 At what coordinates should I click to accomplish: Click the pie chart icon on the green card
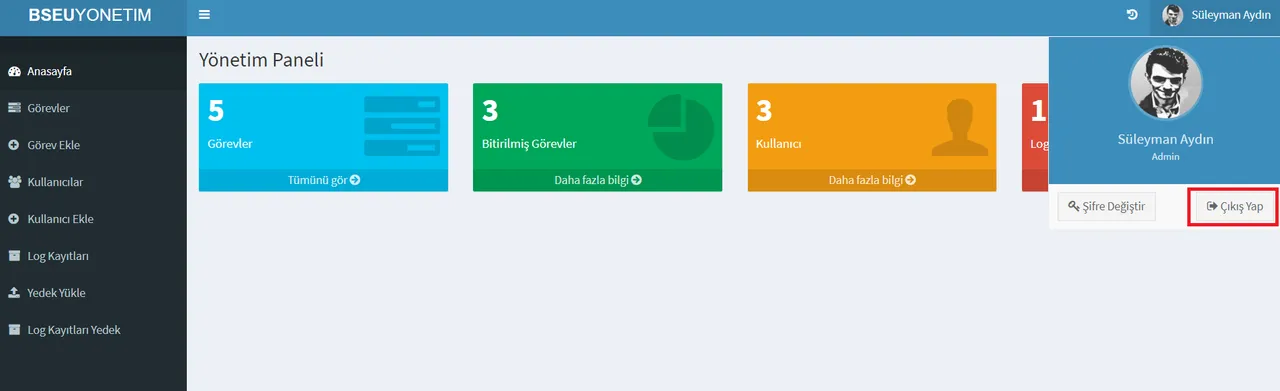(681, 127)
